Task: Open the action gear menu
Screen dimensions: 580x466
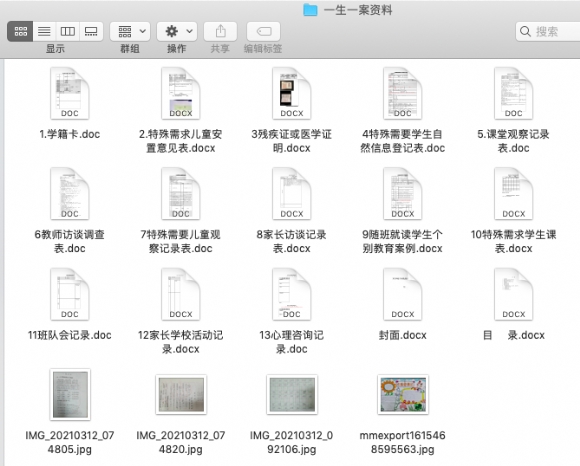Action: pos(177,31)
